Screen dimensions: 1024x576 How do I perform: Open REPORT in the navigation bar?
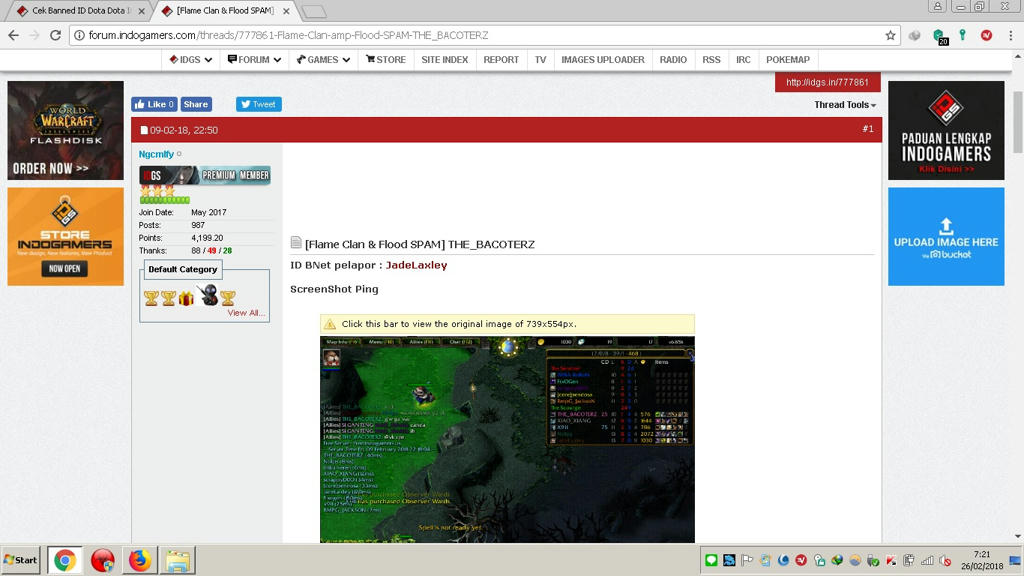click(x=501, y=59)
